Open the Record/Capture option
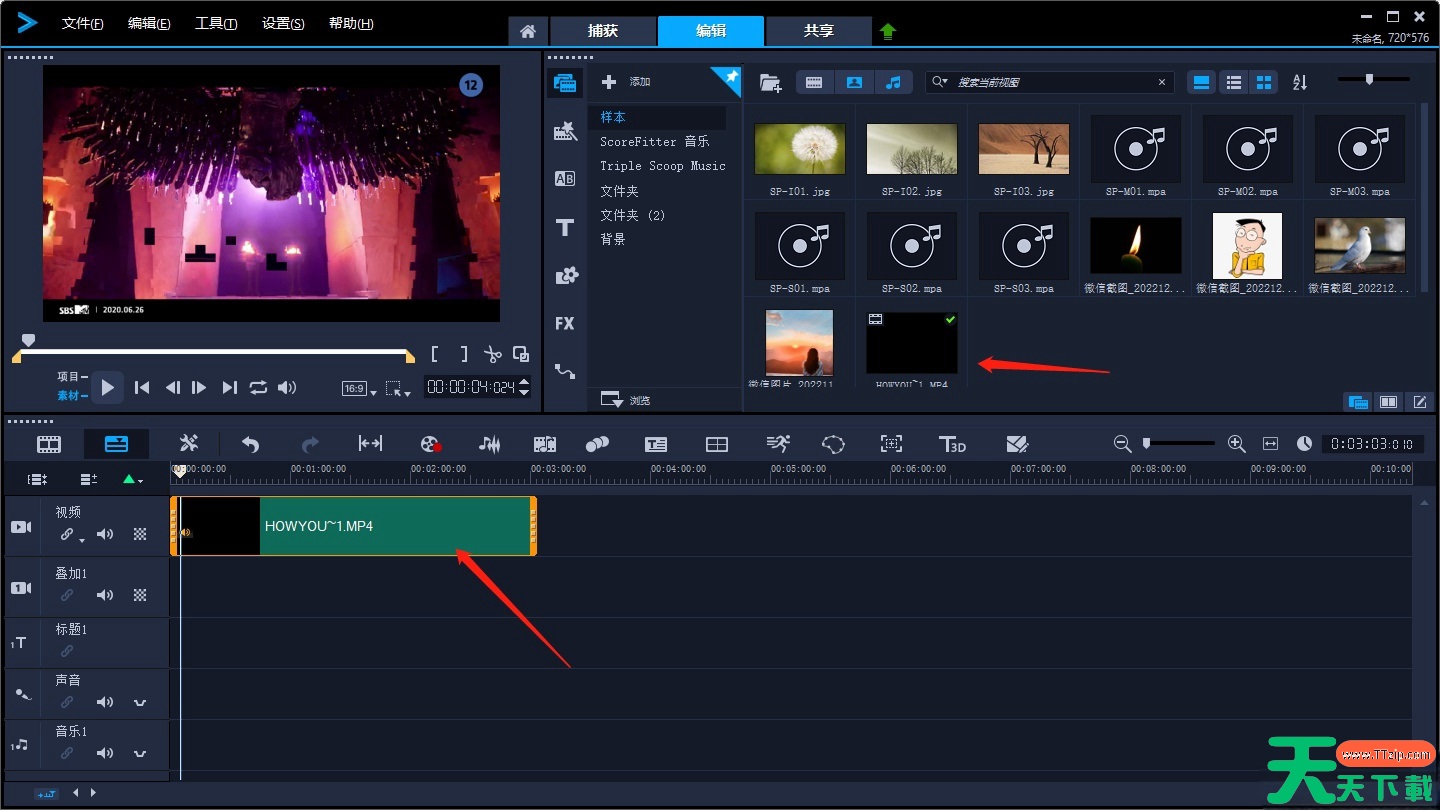1440x810 pixels. tap(430, 444)
